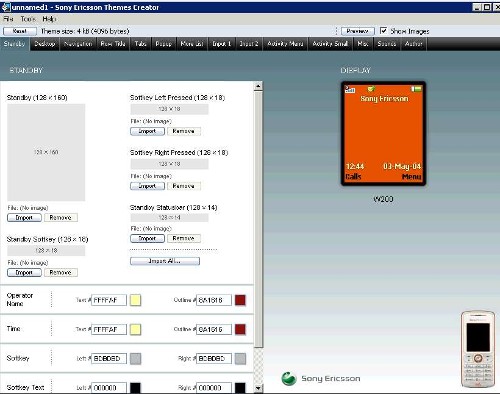Open the File menu
The image size is (500, 394).
[8, 19]
